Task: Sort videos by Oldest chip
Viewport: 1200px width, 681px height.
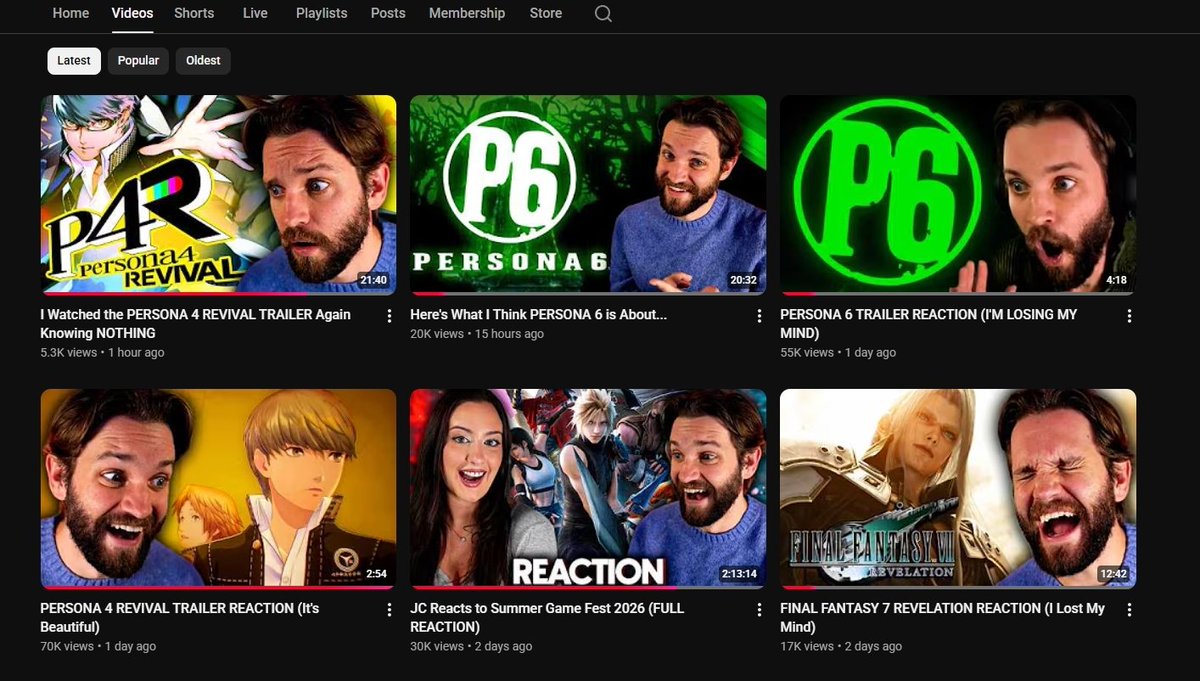Action: (203, 61)
